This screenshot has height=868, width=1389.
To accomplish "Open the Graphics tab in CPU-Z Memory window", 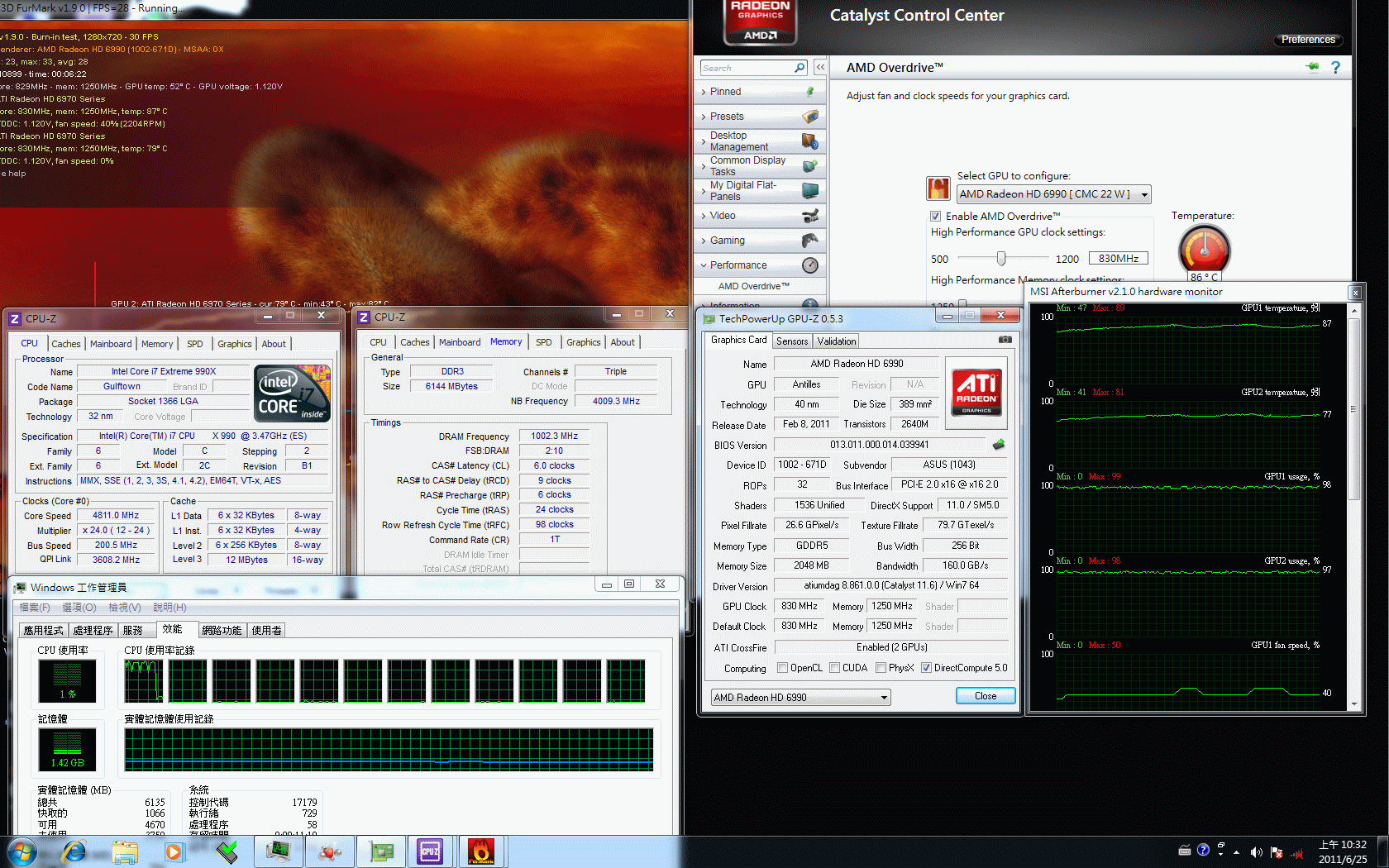I will click(584, 342).
